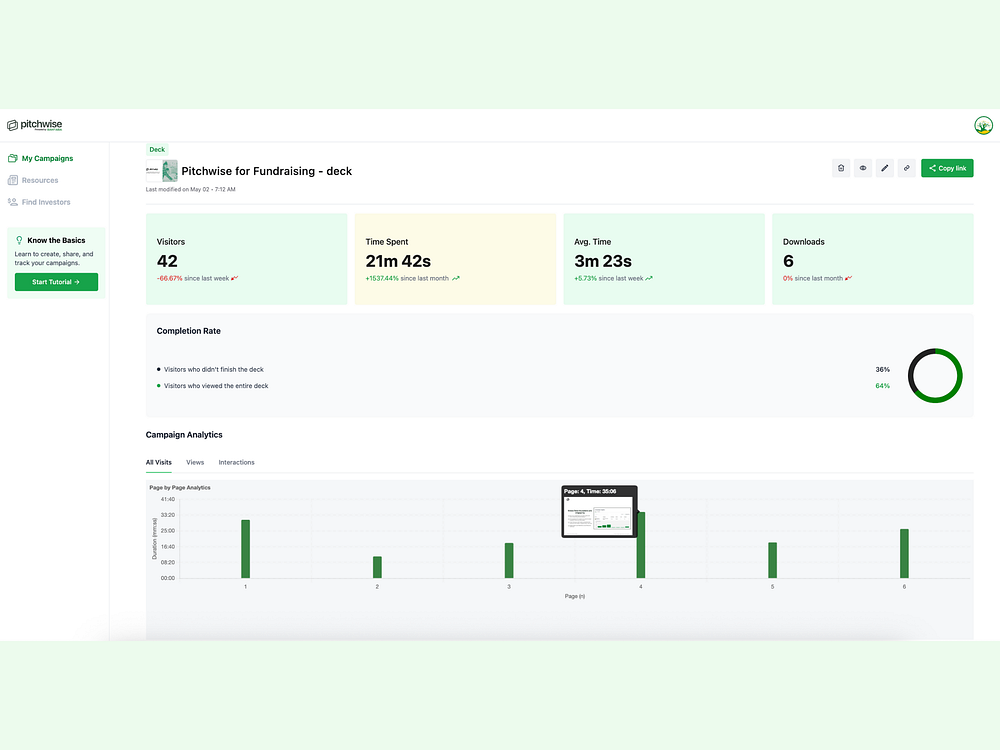The width and height of the screenshot is (1000, 750).
Task: Switch to the Views tab
Action: coord(195,462)
